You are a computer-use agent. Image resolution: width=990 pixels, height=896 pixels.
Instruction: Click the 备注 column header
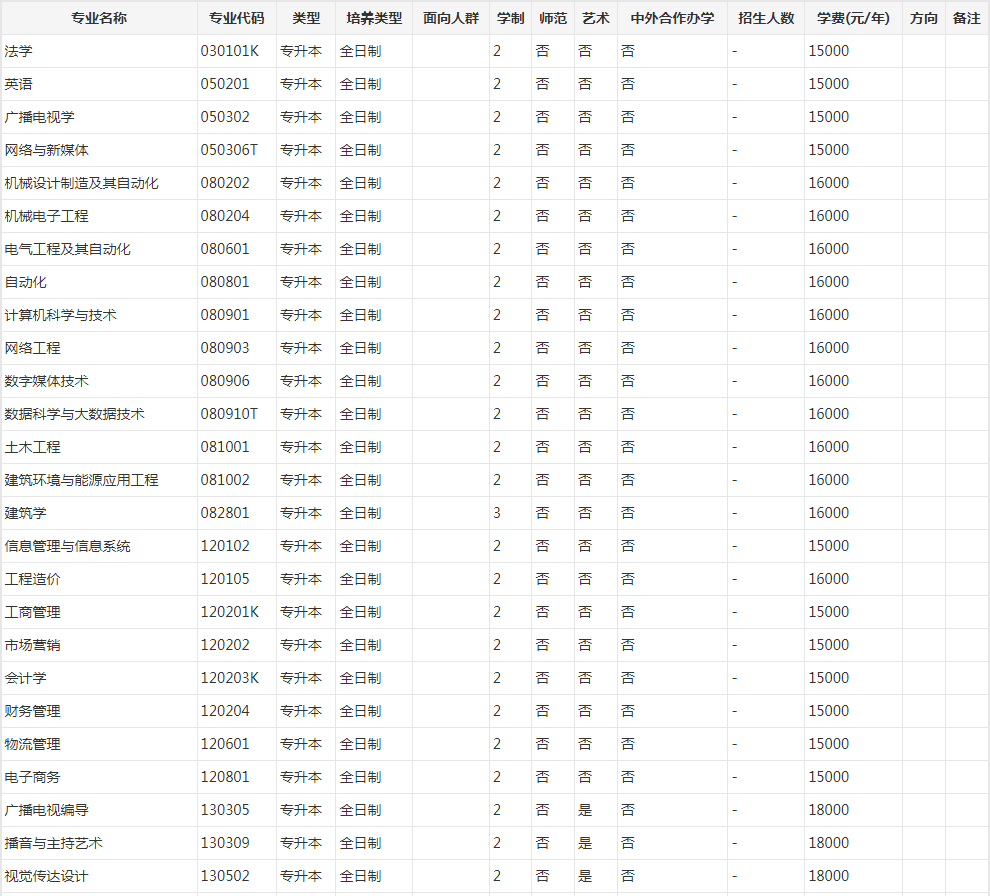point(967,18)
